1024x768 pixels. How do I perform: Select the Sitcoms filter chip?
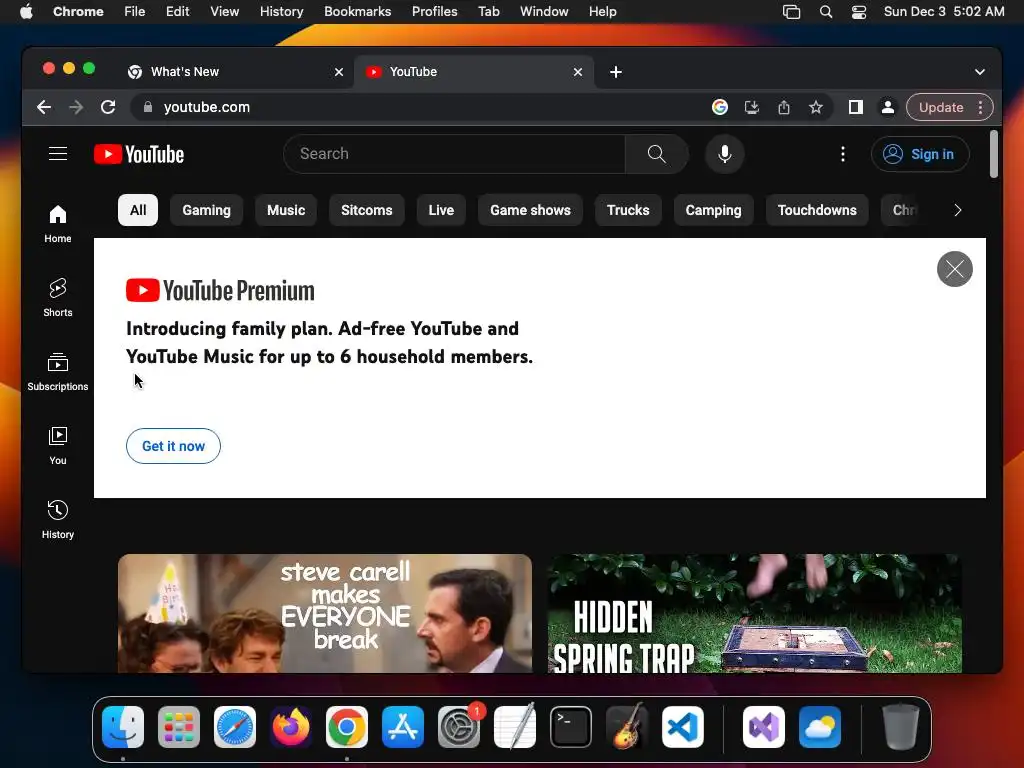(366, 210)
